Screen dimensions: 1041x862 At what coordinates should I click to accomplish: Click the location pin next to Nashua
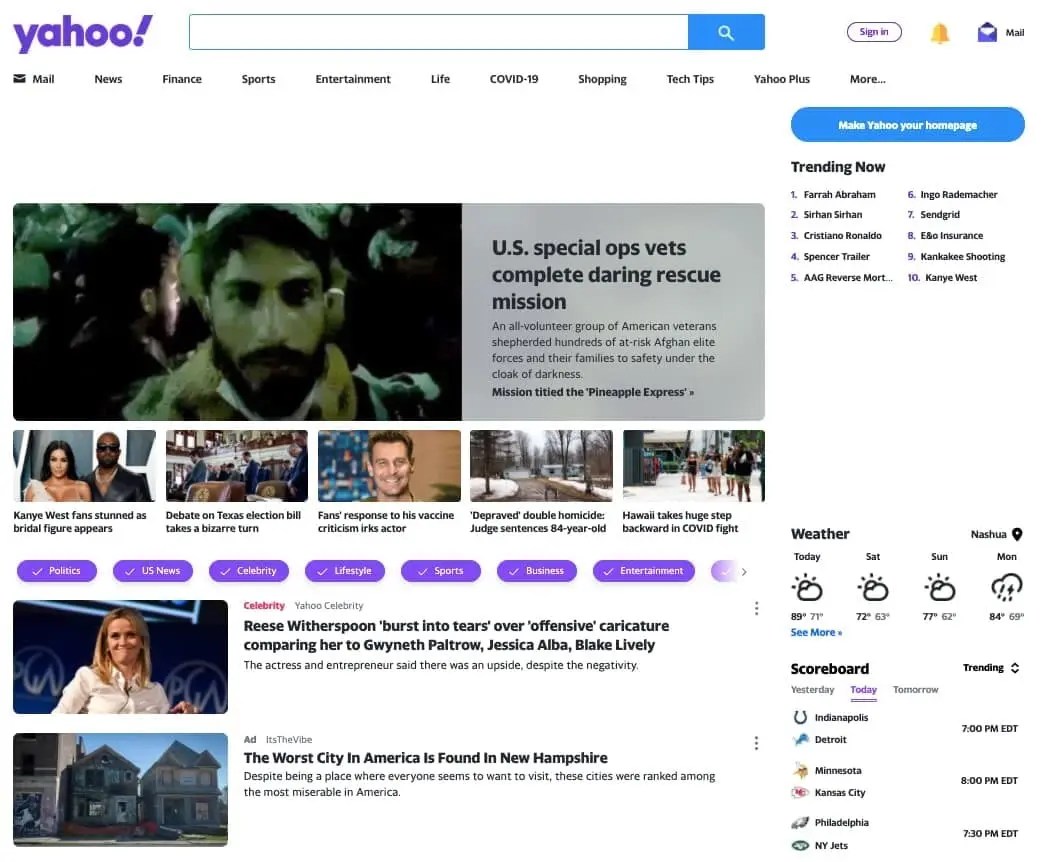coord(1015,534)
